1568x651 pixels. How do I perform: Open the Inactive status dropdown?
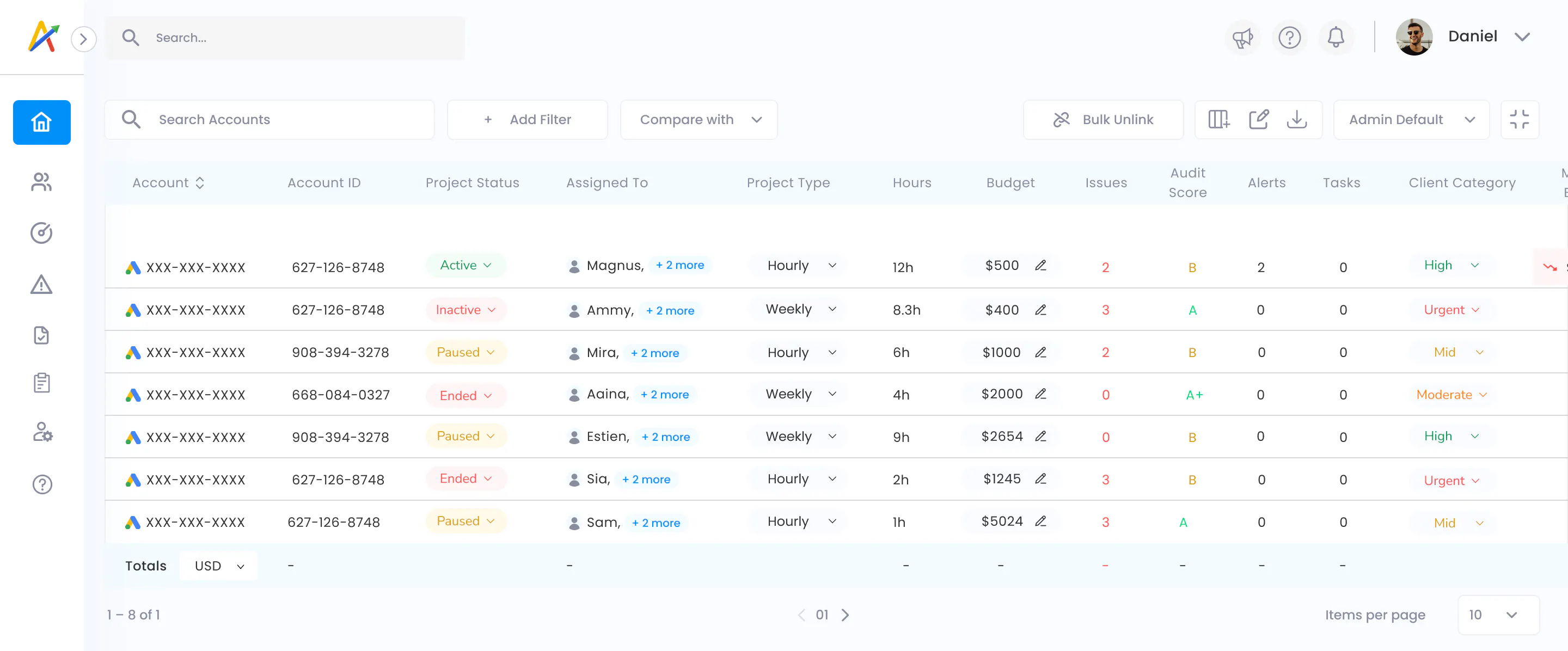click(x=465, y=310)
